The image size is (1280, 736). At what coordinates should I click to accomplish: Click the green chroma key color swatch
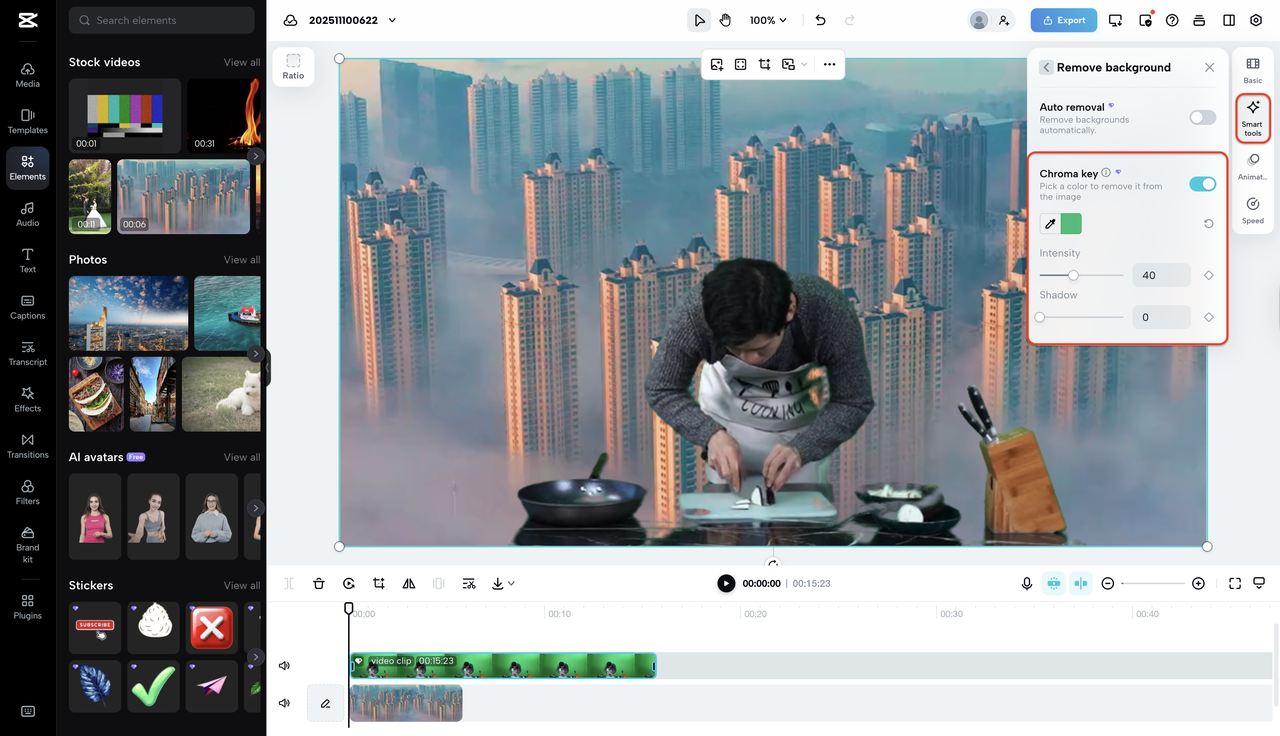click(1071, 223)
